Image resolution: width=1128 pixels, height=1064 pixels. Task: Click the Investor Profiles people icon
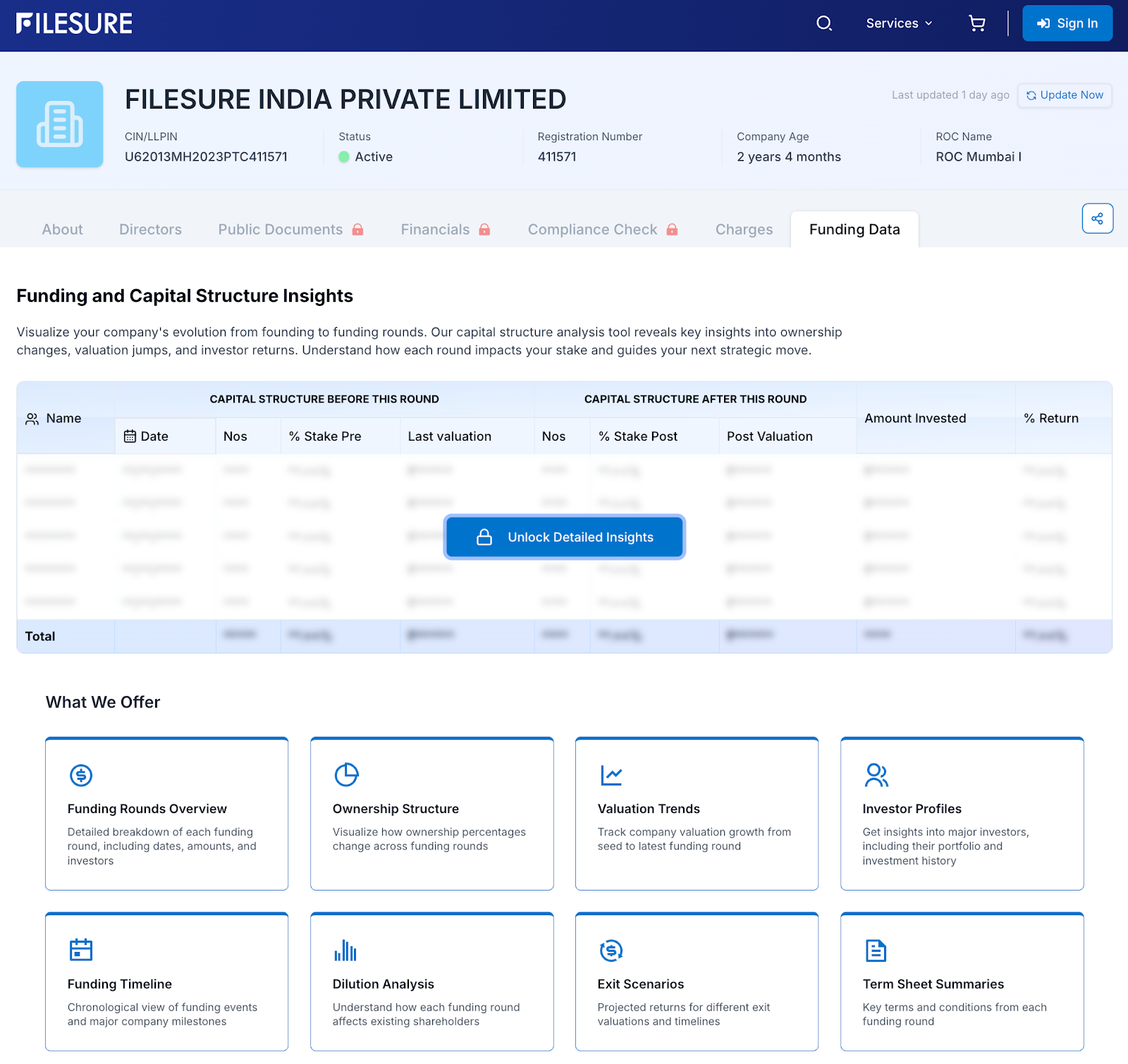point(876,775)
